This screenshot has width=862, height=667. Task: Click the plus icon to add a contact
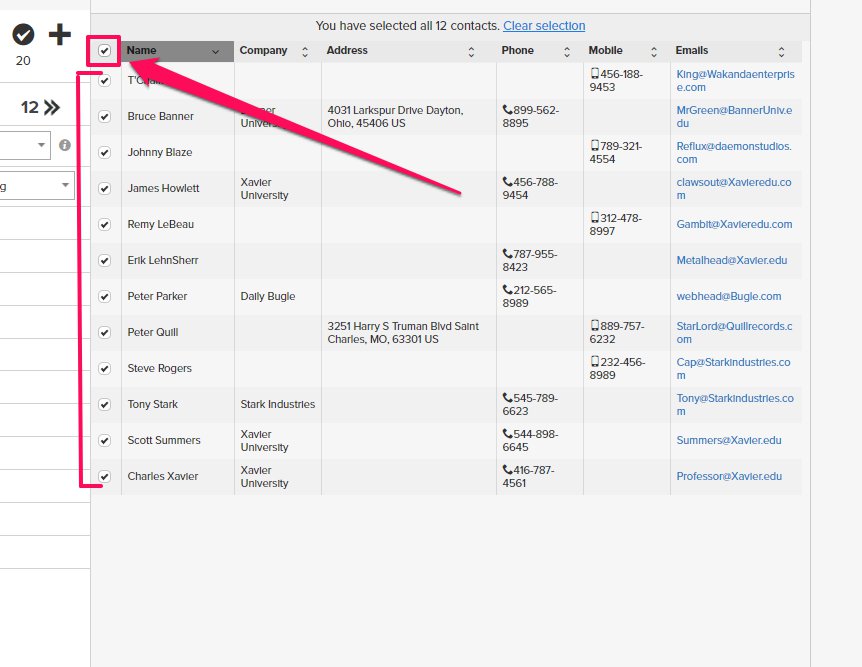point(60,35)
